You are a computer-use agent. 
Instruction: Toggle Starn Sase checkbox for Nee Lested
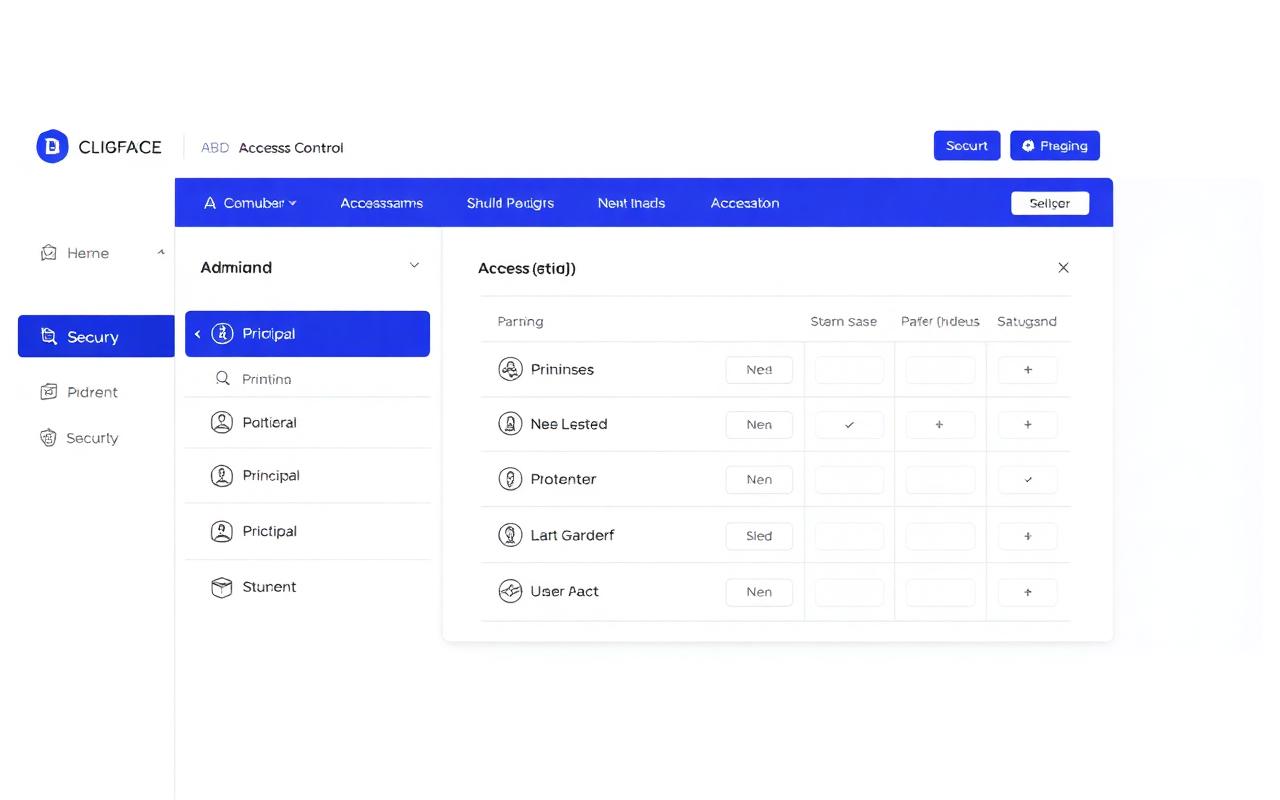(849, 425)
